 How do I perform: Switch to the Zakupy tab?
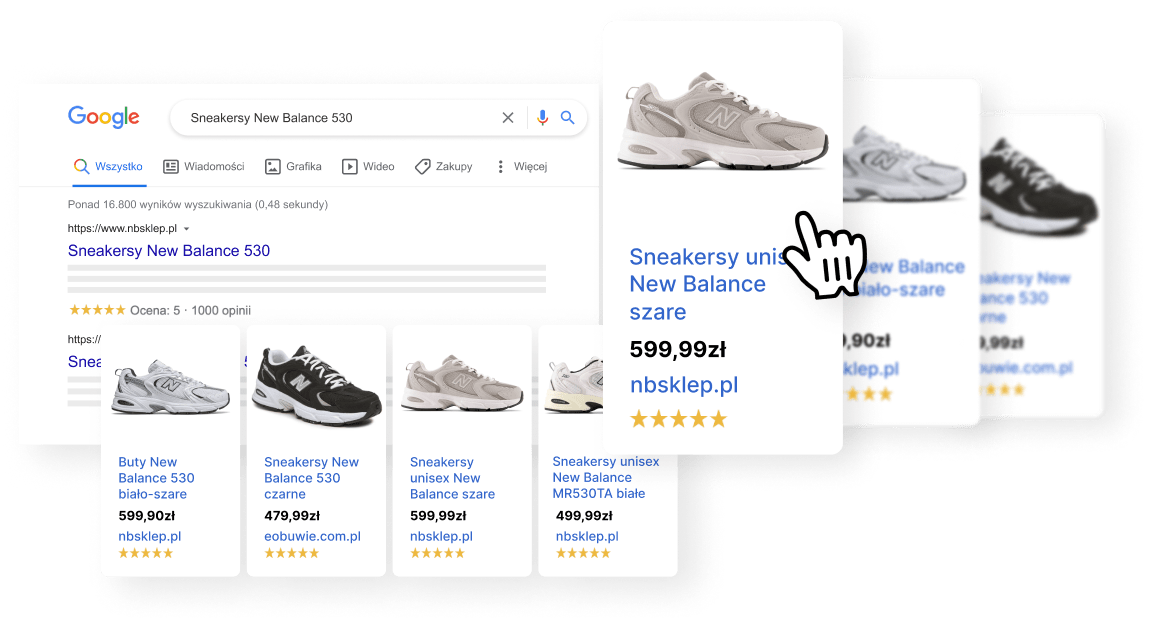coord(454,167)
